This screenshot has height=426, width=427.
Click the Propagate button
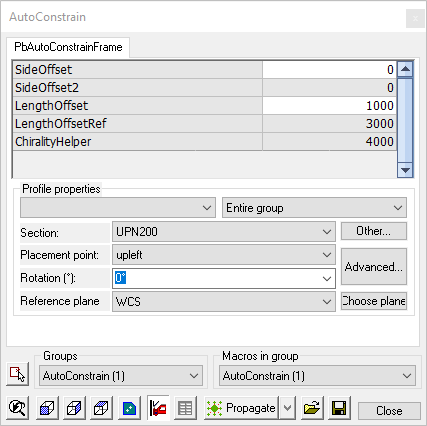tap(241, 408)
